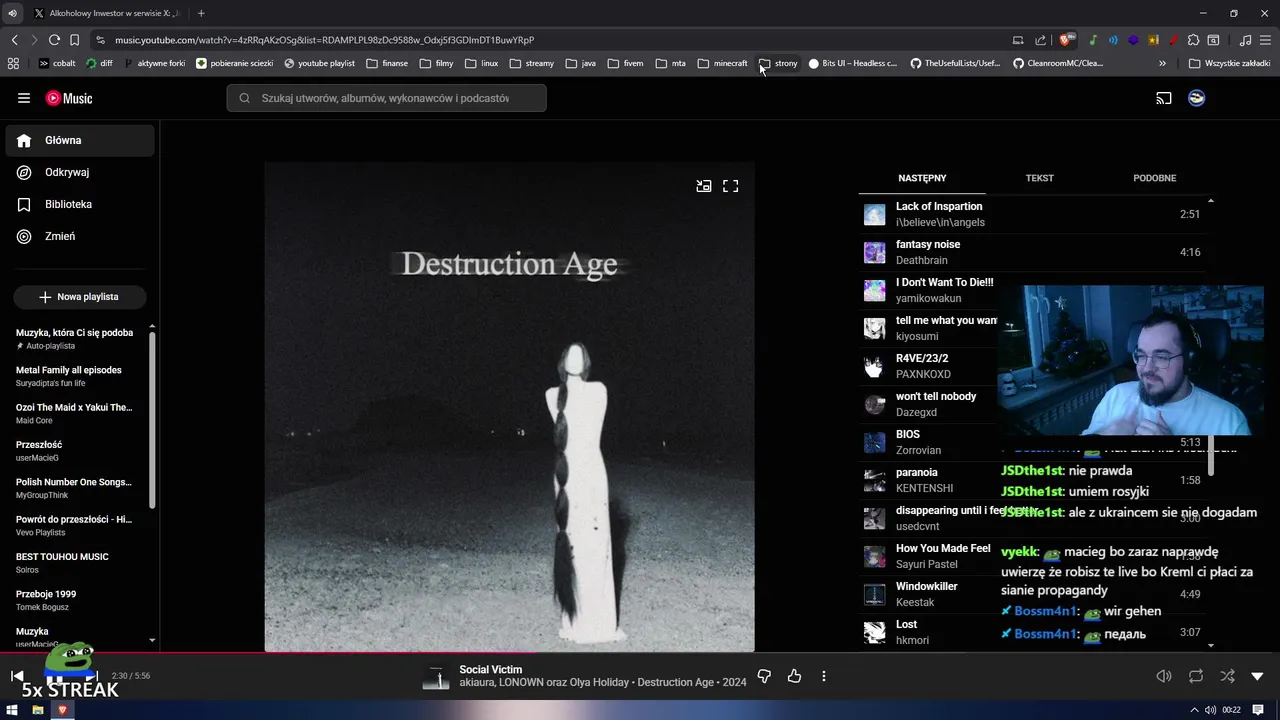Reload the page in the browser
This screenshot has height=720, width=1280.
tap(54, 40)
